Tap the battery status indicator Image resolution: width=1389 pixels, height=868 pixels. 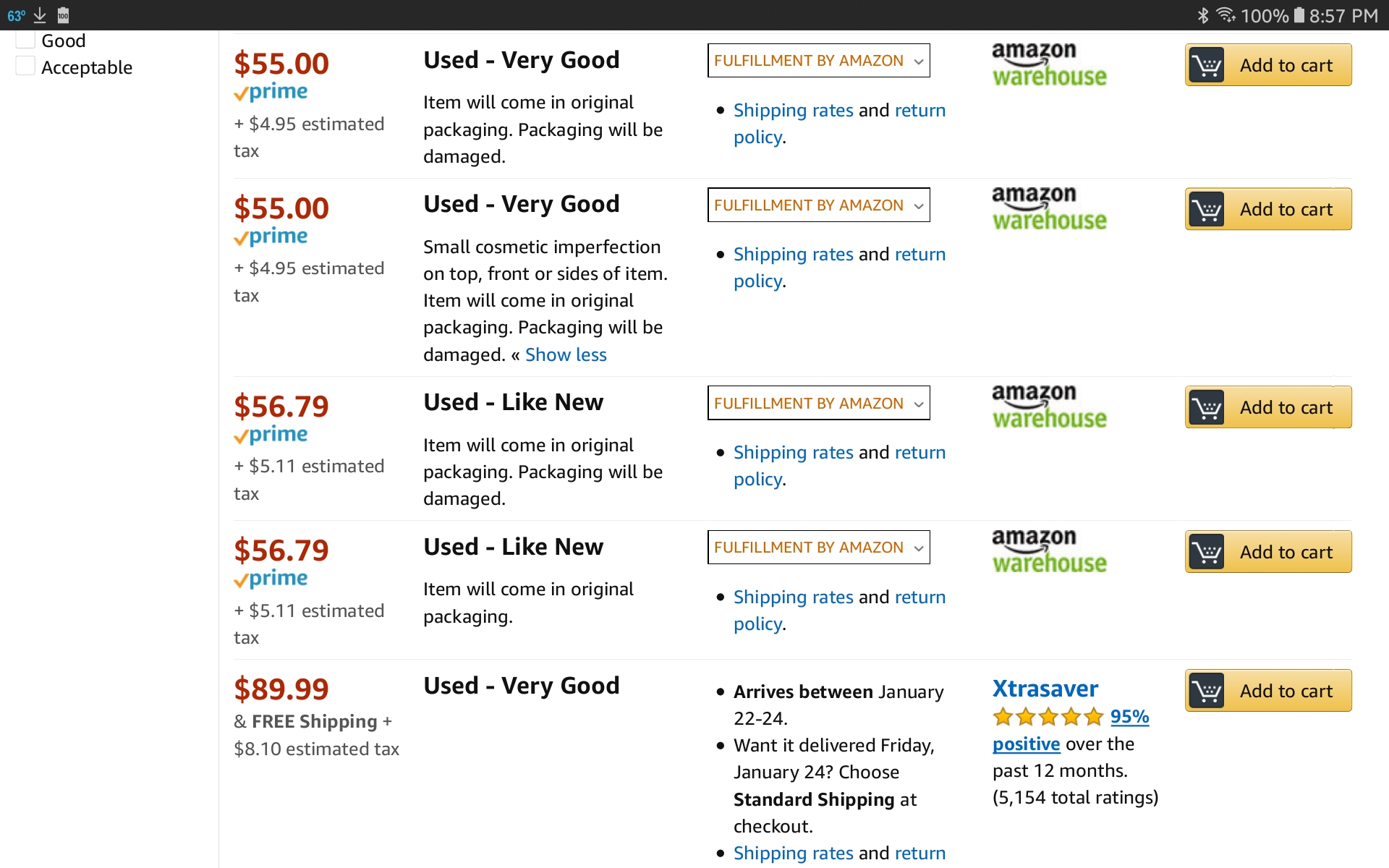point(1299,15)
